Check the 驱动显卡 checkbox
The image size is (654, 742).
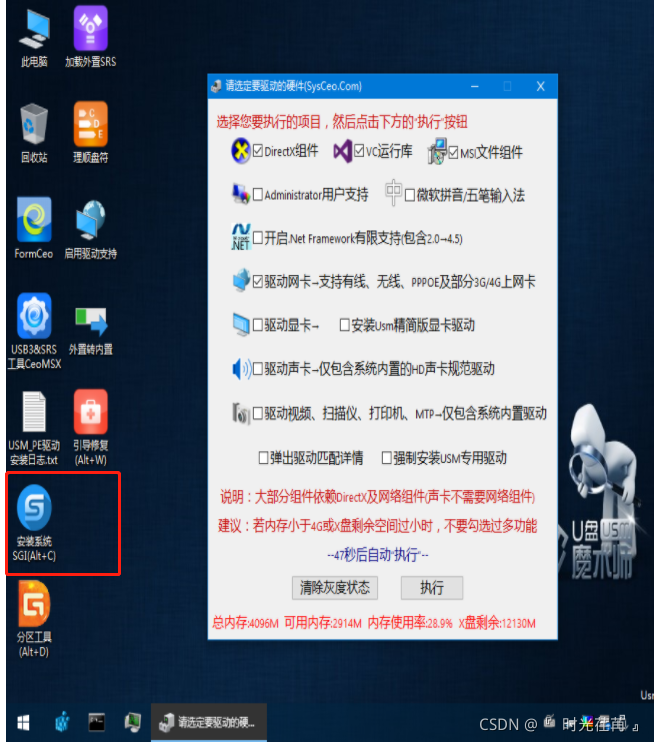258,325
